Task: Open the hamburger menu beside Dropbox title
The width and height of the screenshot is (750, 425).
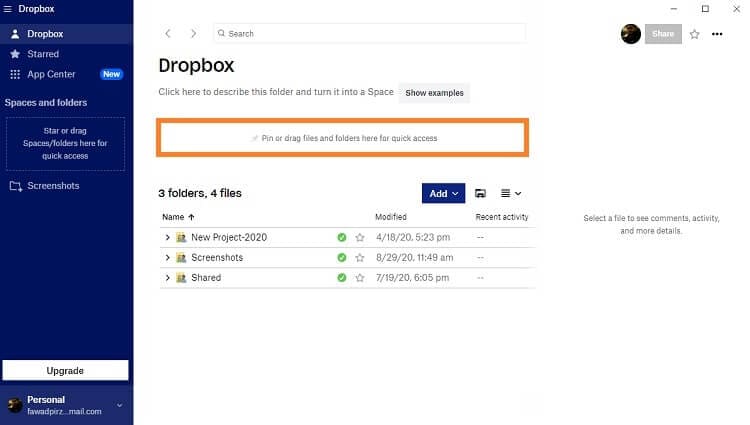Action: click(x=8, y=9)
